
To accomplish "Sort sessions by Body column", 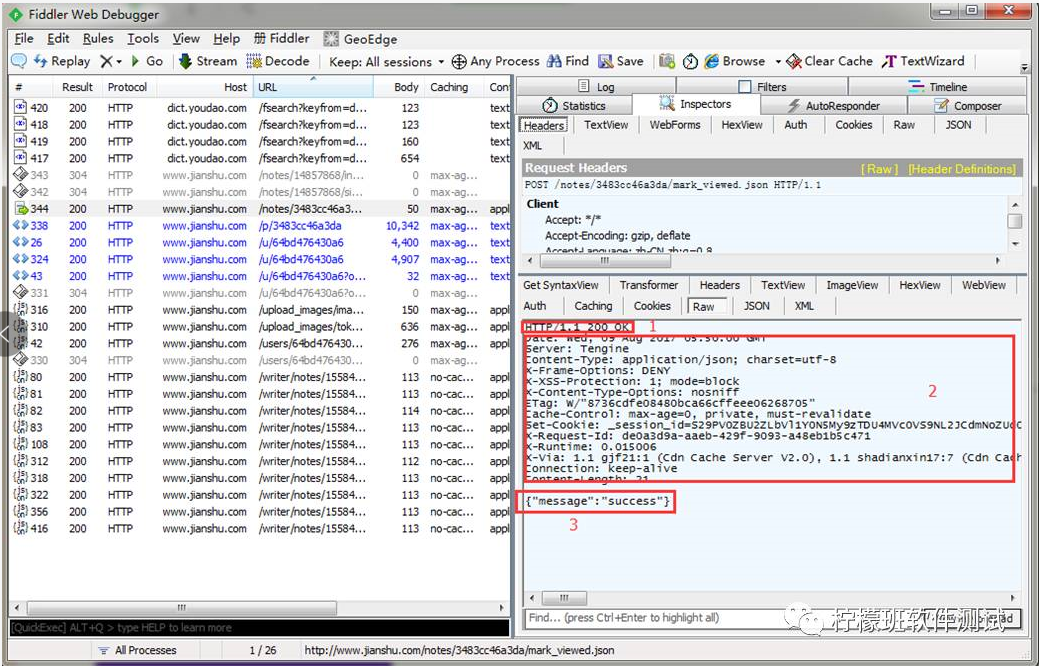I will point(398,87).
